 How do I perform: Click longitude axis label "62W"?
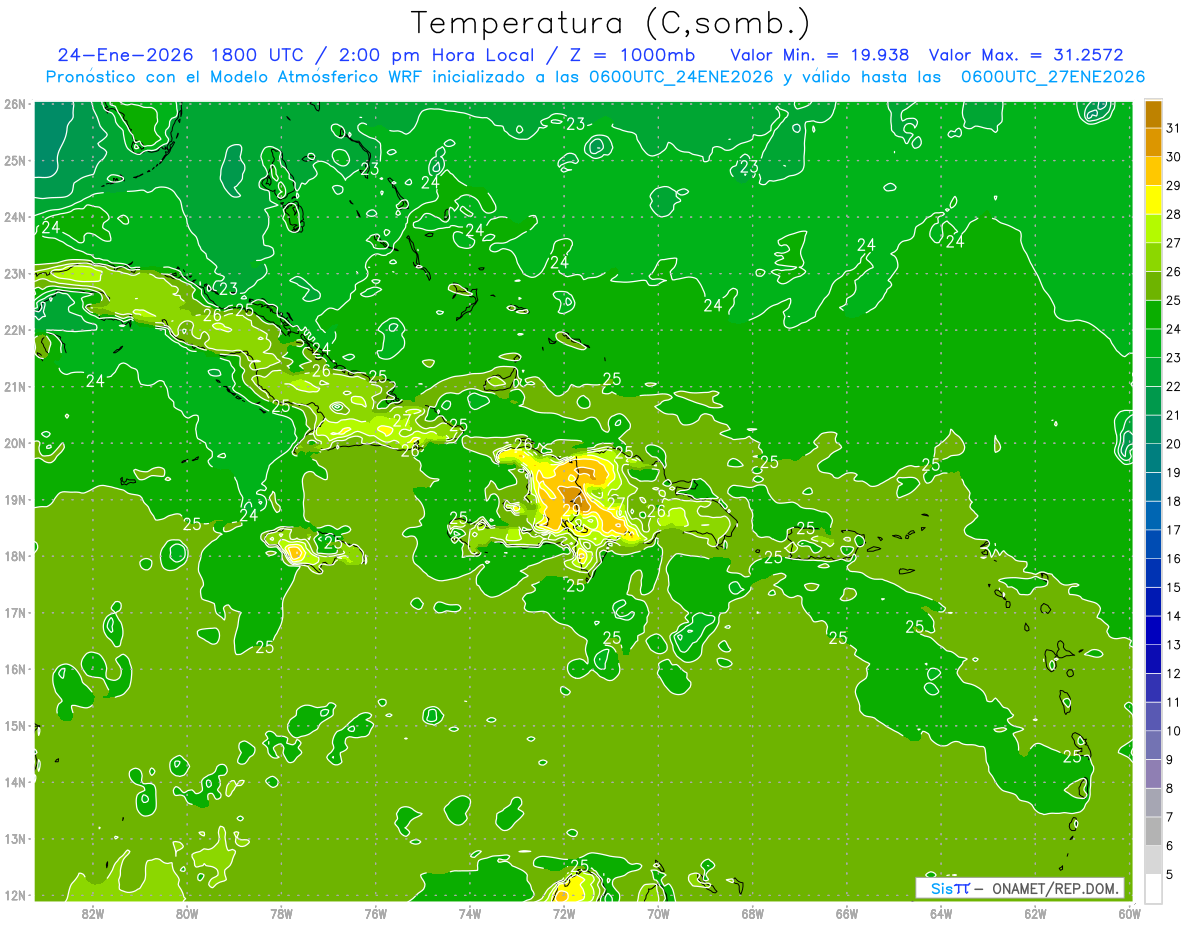[1035, 913]
